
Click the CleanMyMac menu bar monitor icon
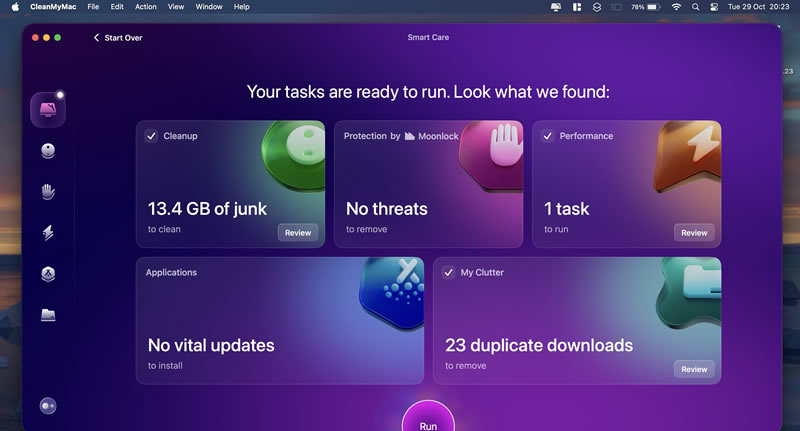click(x=556, y=7)
